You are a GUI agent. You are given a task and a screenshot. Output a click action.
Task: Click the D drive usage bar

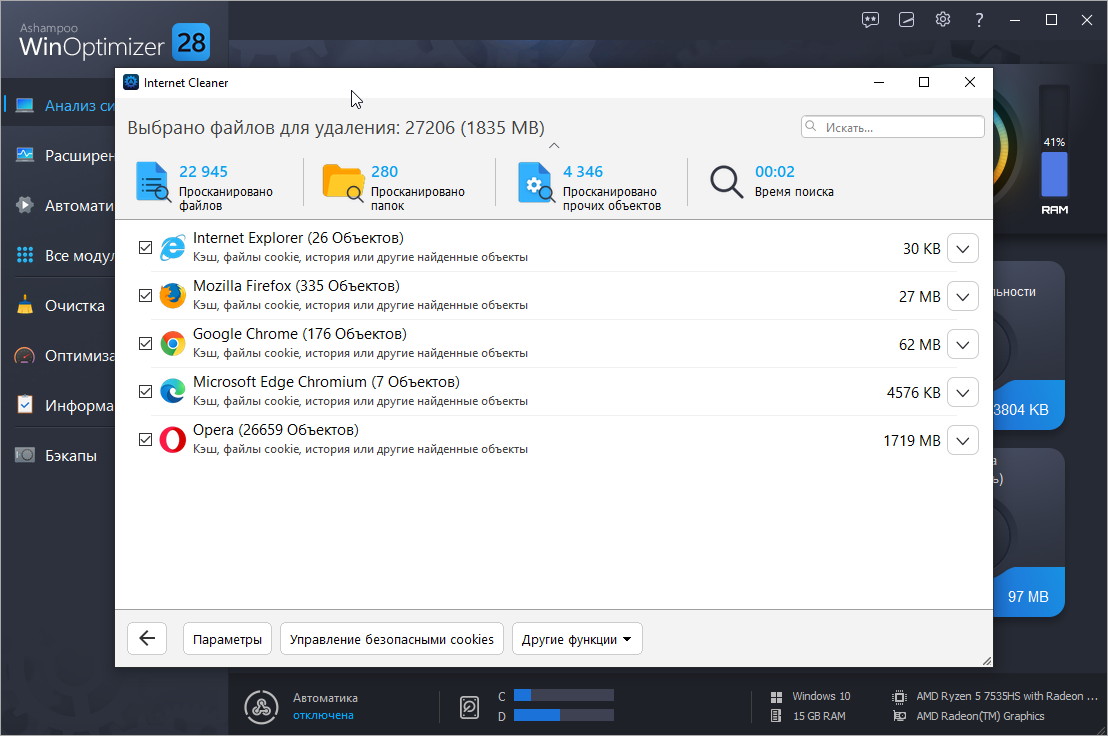click(x=564, y=716)
